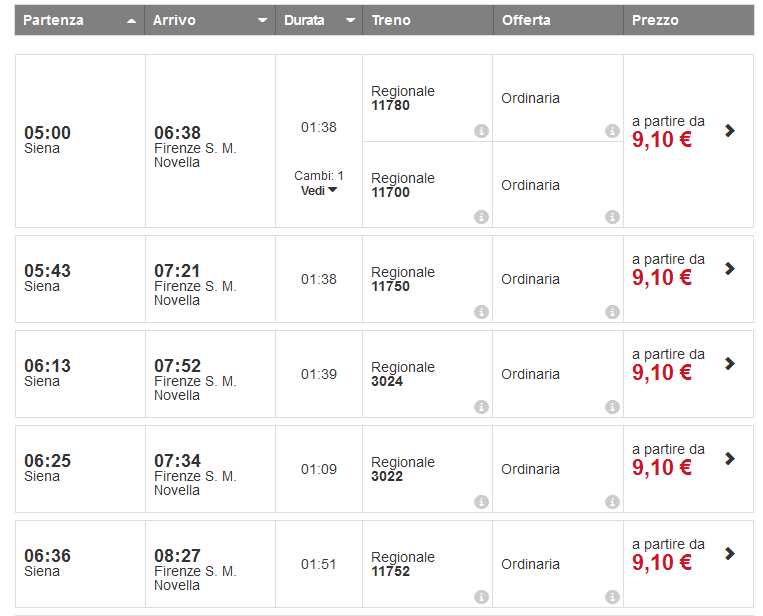763x616 pixels.
Task: Sort results by Partenza column
Action: 80,20
